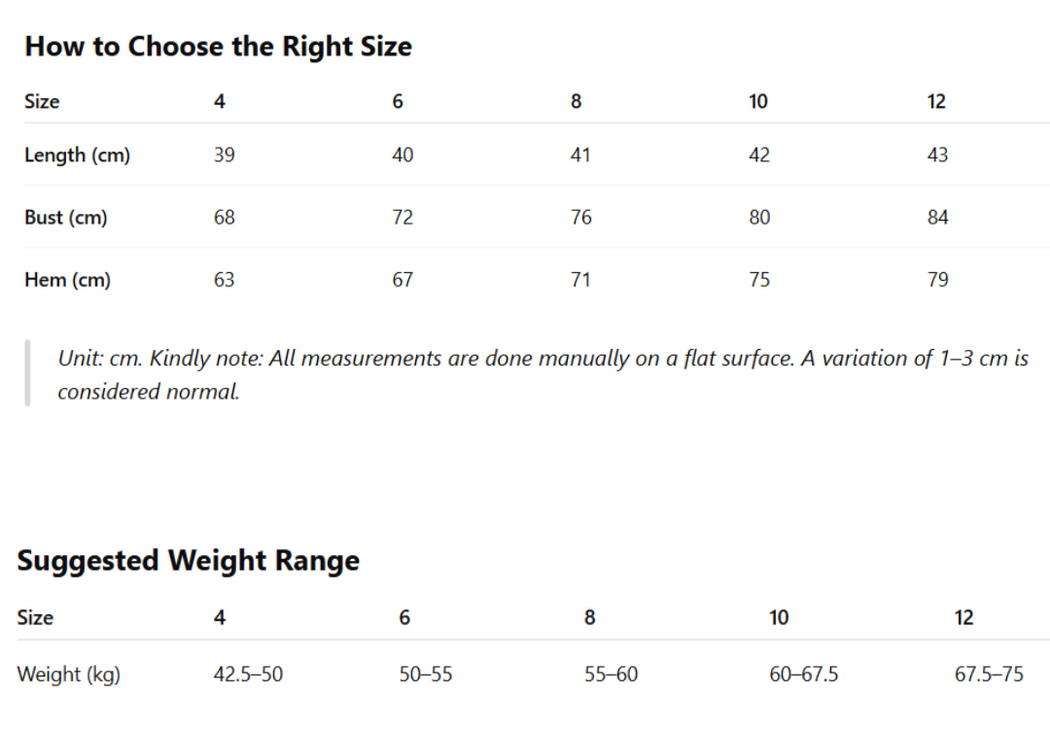Click the bust value 68 for size 4
This screenshot has width=1050, height=729.
224,217
